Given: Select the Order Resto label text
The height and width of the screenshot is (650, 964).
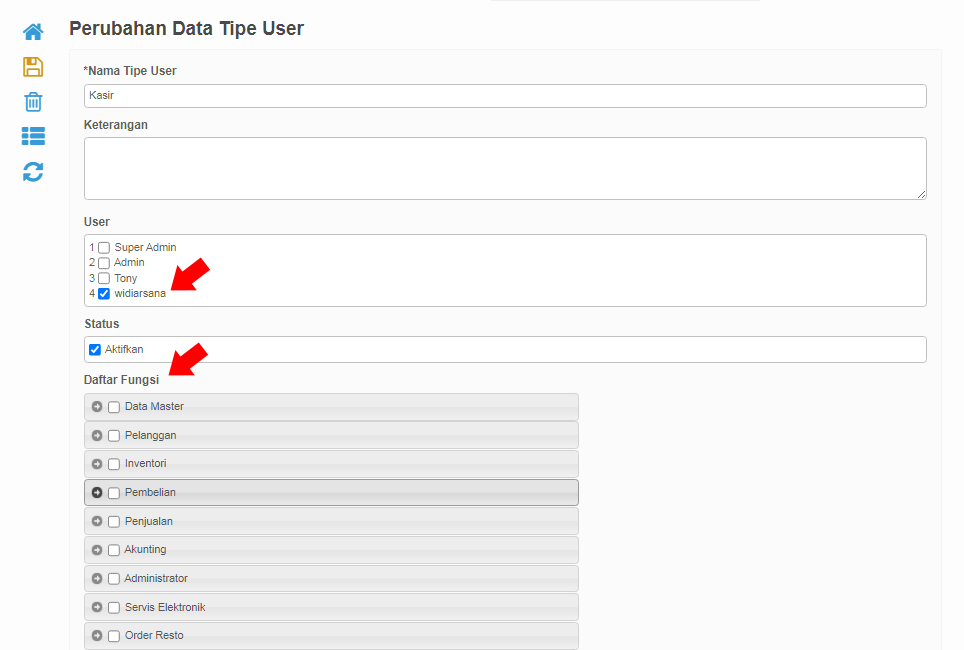Looking at the screenshot, I should pyautogui.click(x=154, y=636).
